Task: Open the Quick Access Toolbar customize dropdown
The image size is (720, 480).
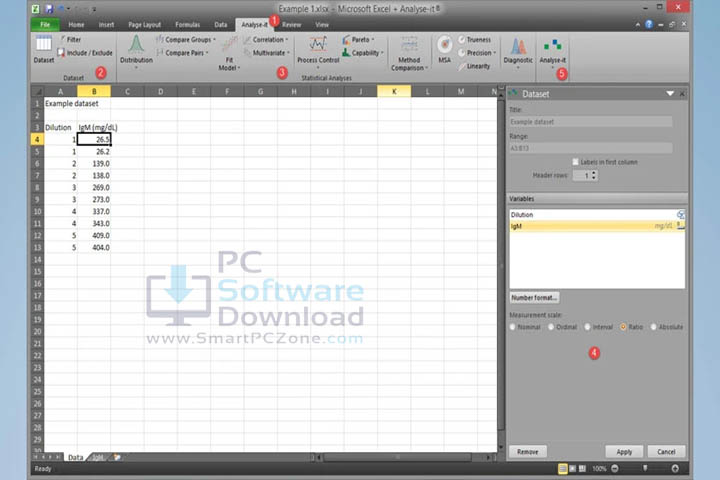Action: (x=94, y=9)
